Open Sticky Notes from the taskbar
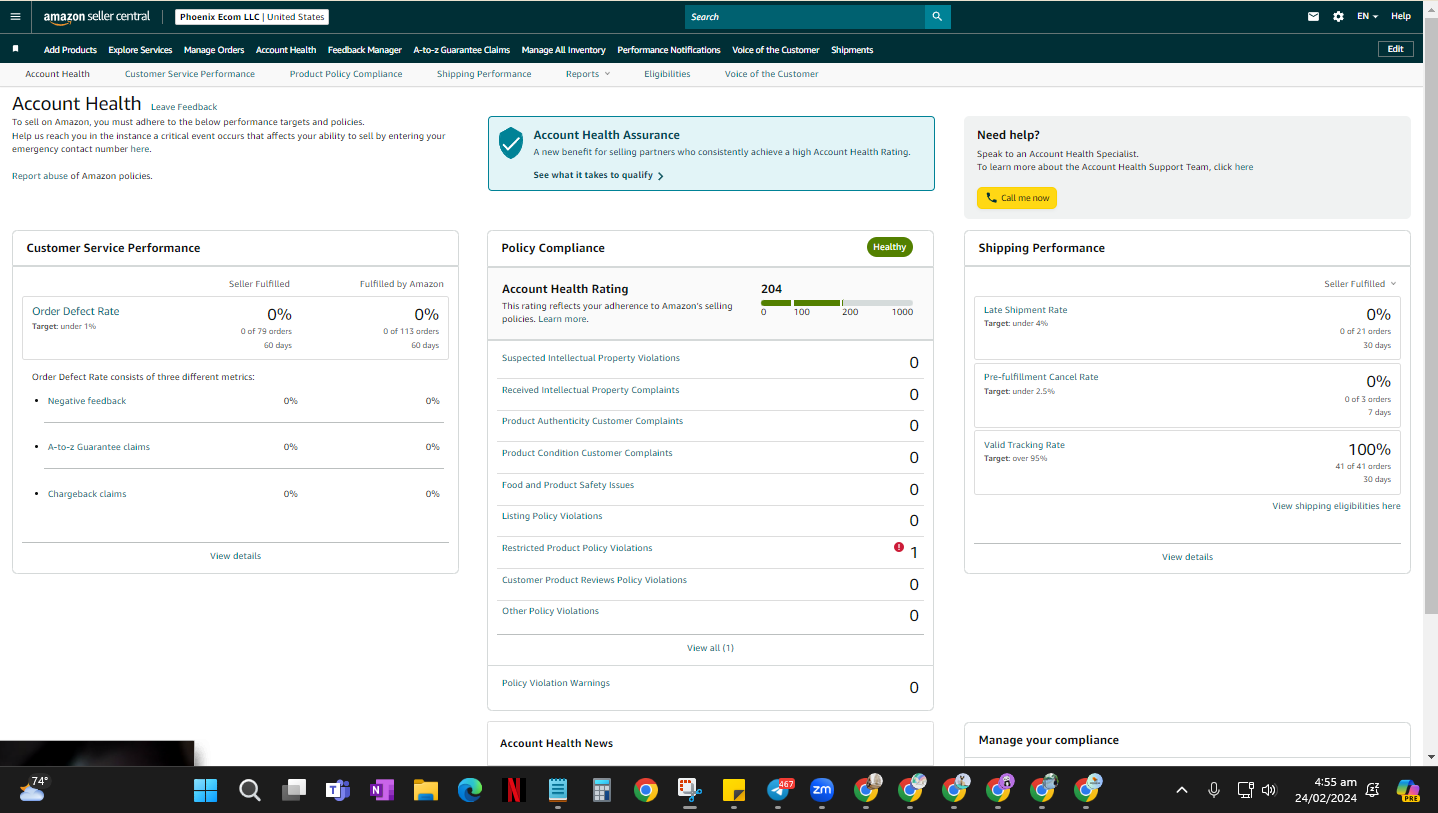Viewport: 1438px width, 813px height. [734, 790]
